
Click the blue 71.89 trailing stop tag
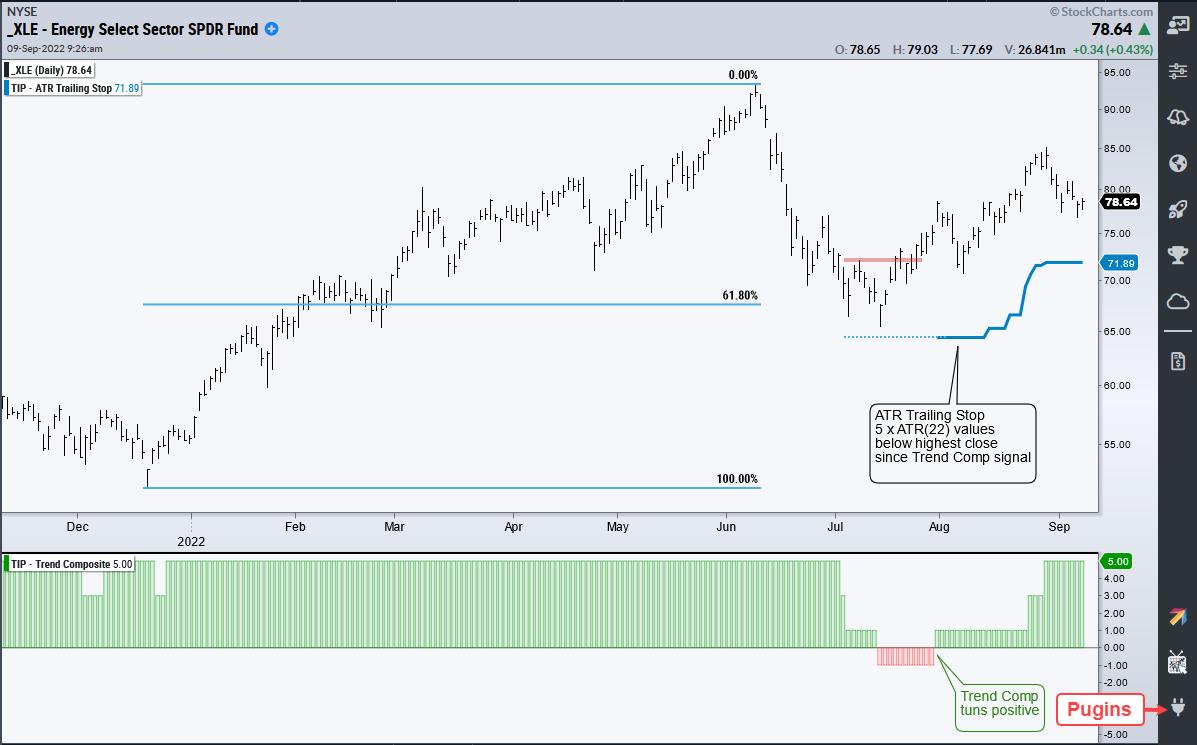tap(1120, 263)
